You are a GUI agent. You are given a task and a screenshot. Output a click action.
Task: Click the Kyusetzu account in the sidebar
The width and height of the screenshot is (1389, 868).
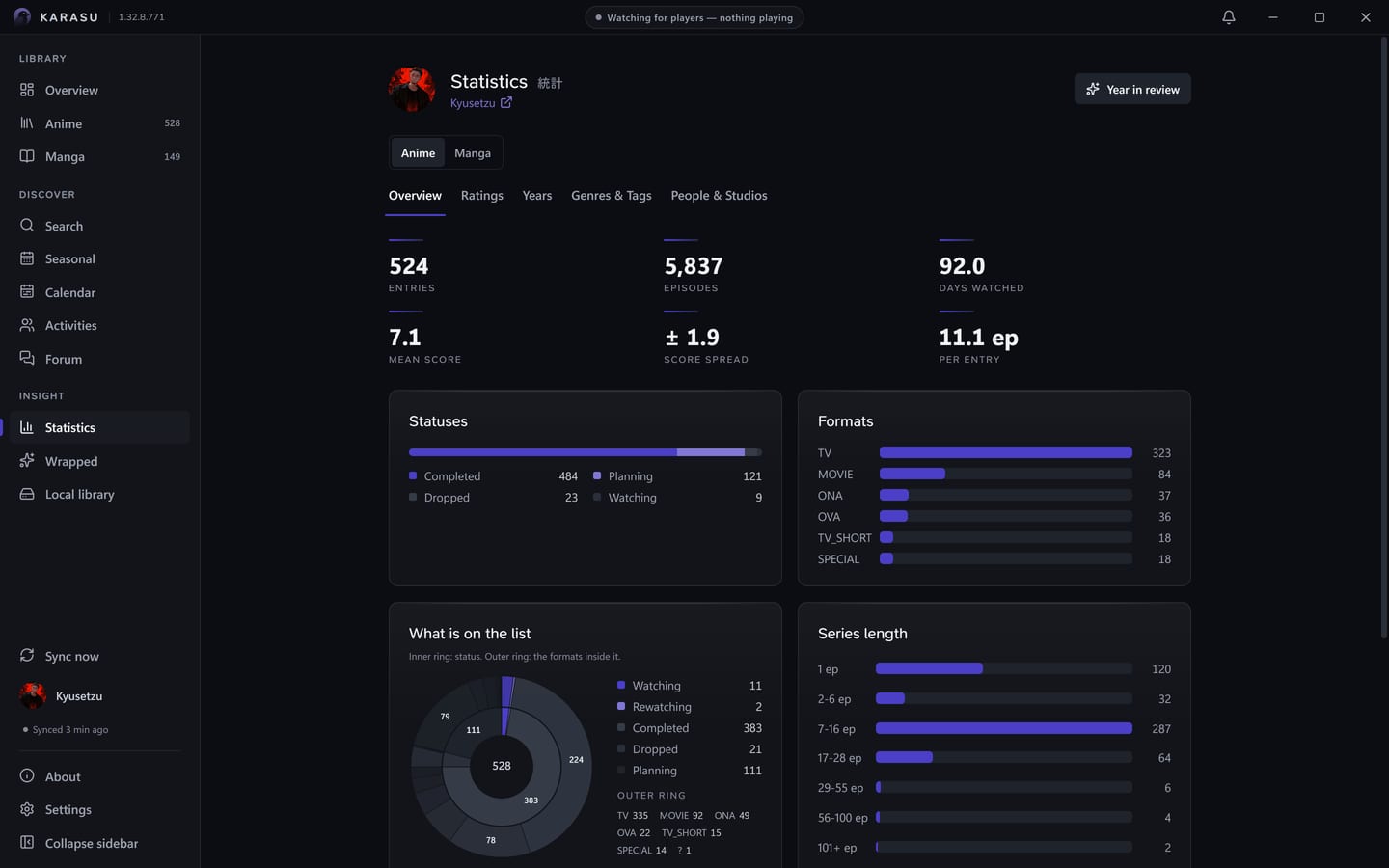99,695
